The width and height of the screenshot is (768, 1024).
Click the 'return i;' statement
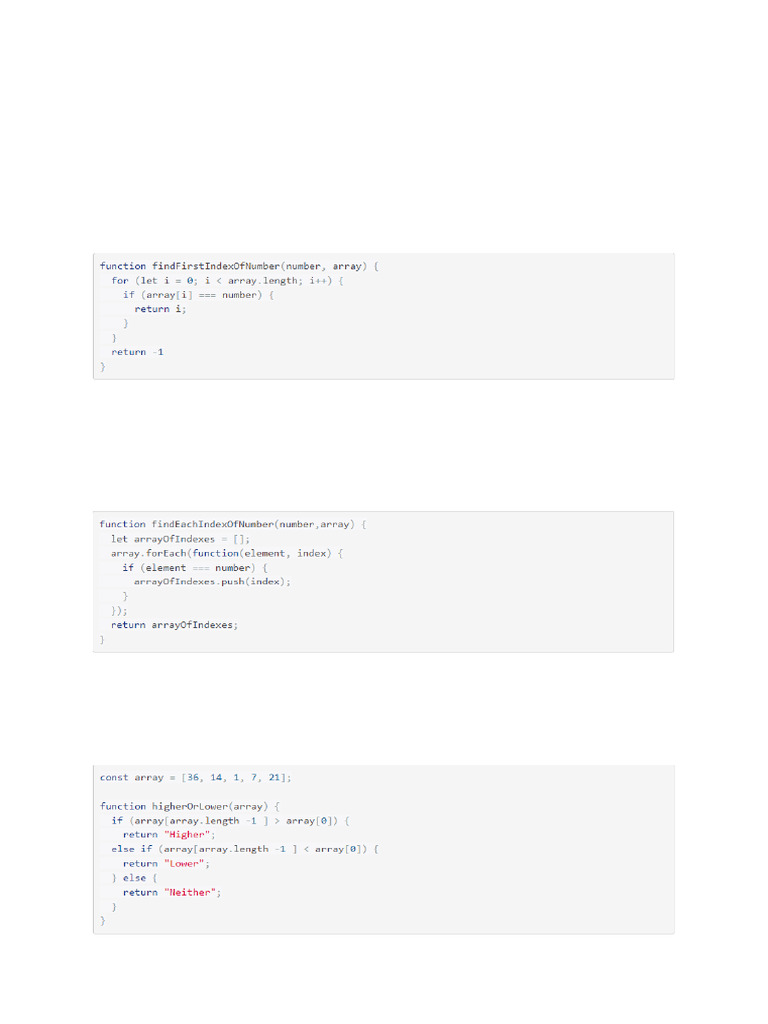(161, 309)
